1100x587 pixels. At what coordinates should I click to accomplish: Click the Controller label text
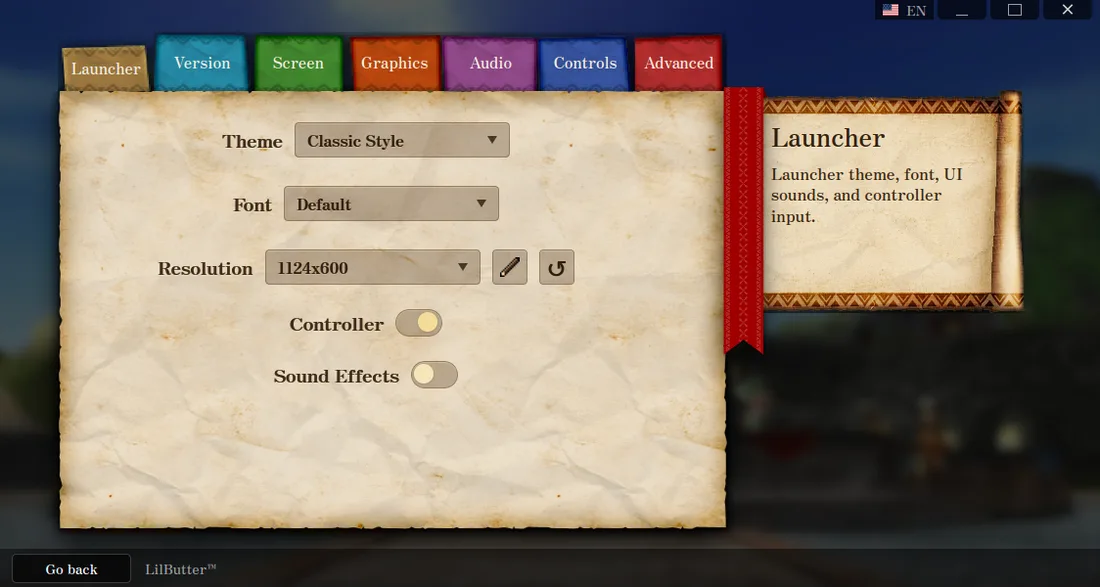[337, 325]
